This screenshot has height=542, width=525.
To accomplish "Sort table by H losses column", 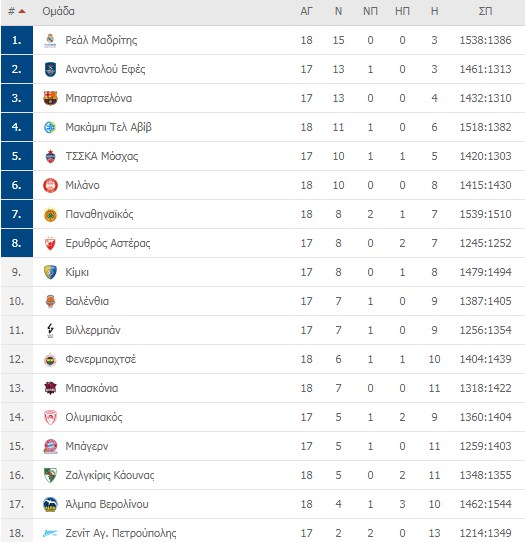I will [x=434, y=11].
